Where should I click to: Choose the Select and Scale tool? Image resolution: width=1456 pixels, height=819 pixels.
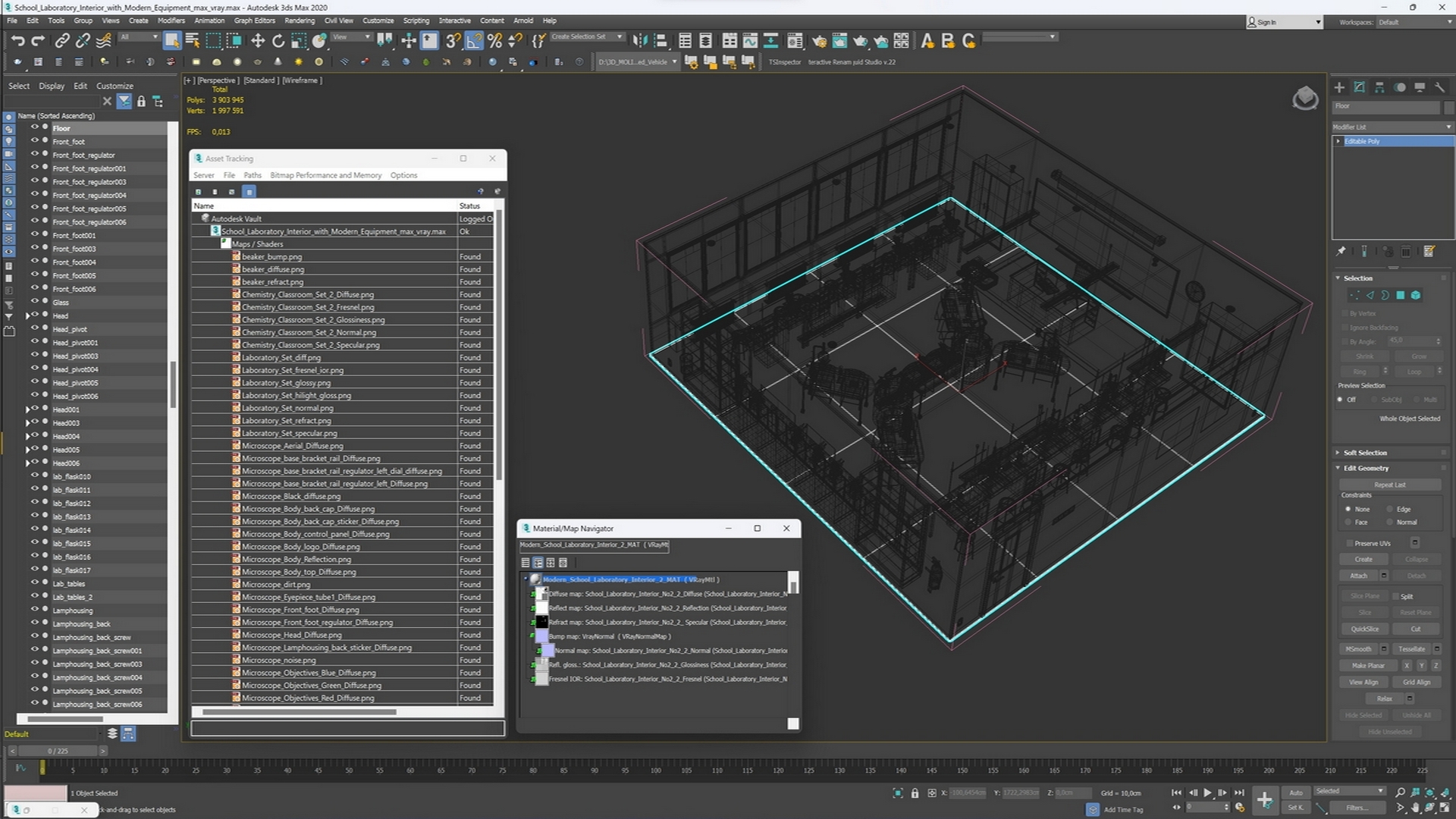299,41
